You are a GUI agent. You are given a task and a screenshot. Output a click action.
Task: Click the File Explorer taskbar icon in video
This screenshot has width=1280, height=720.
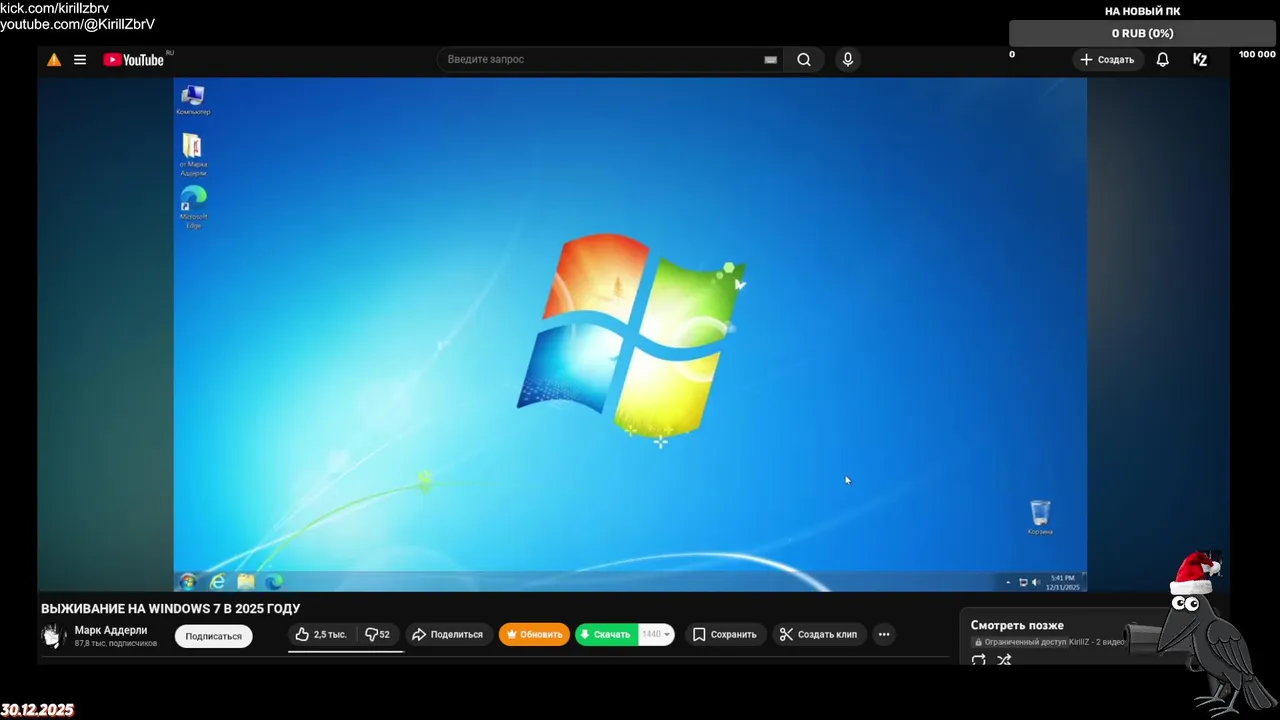246,581
